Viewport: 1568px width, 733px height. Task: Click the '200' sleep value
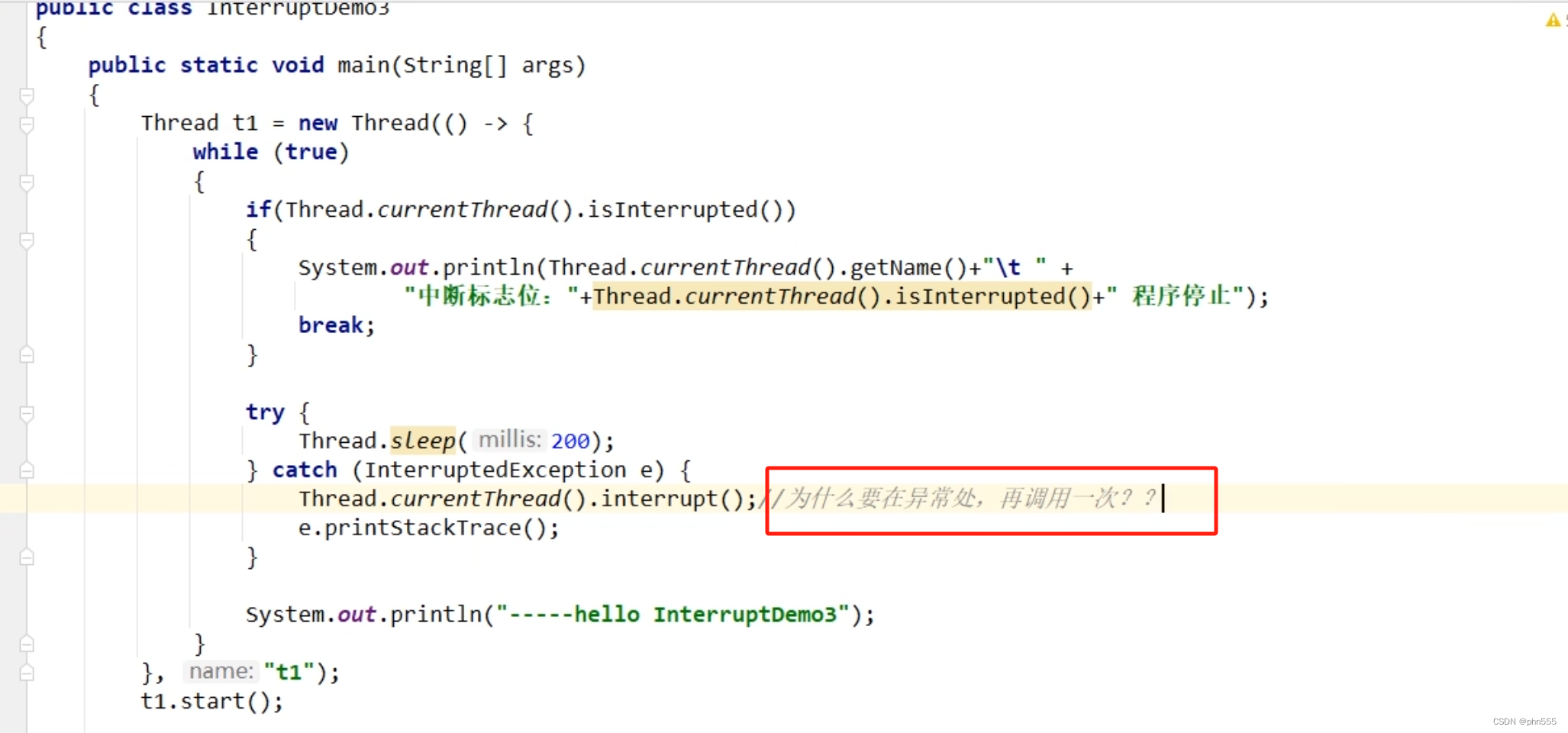tap(570, 441)
